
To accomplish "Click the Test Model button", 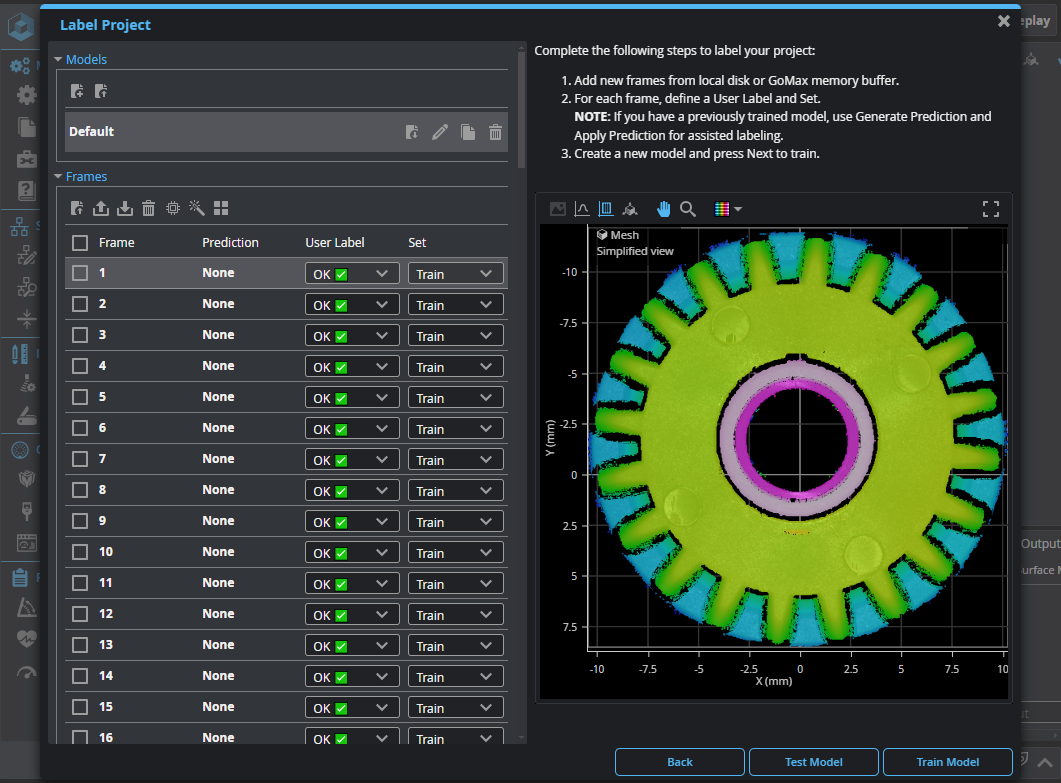I will point(813,762).
